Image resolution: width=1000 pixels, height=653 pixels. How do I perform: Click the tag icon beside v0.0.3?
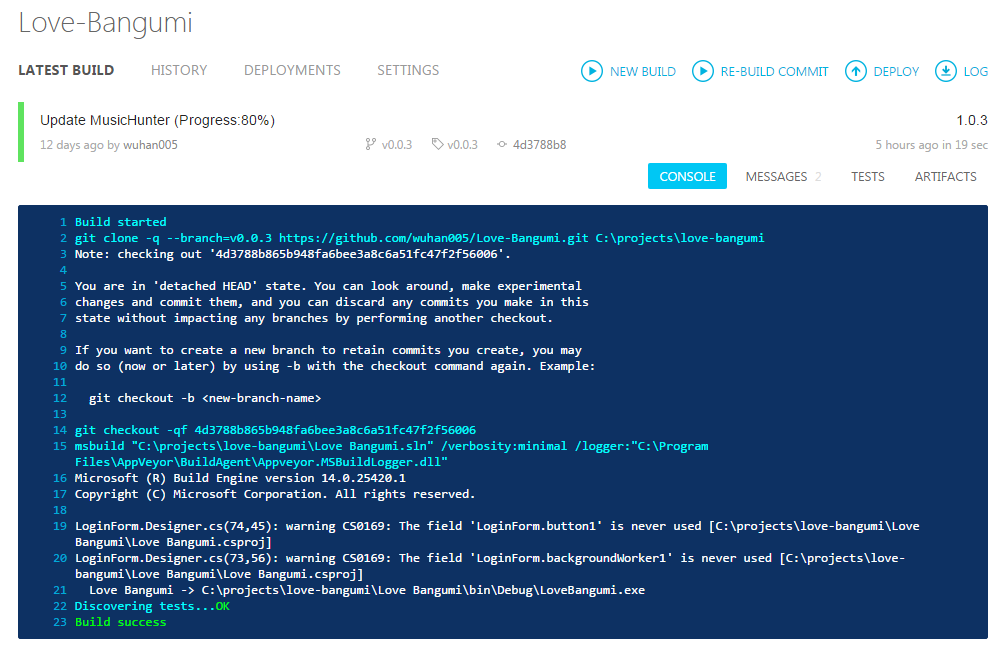click(x=437, y=145)
